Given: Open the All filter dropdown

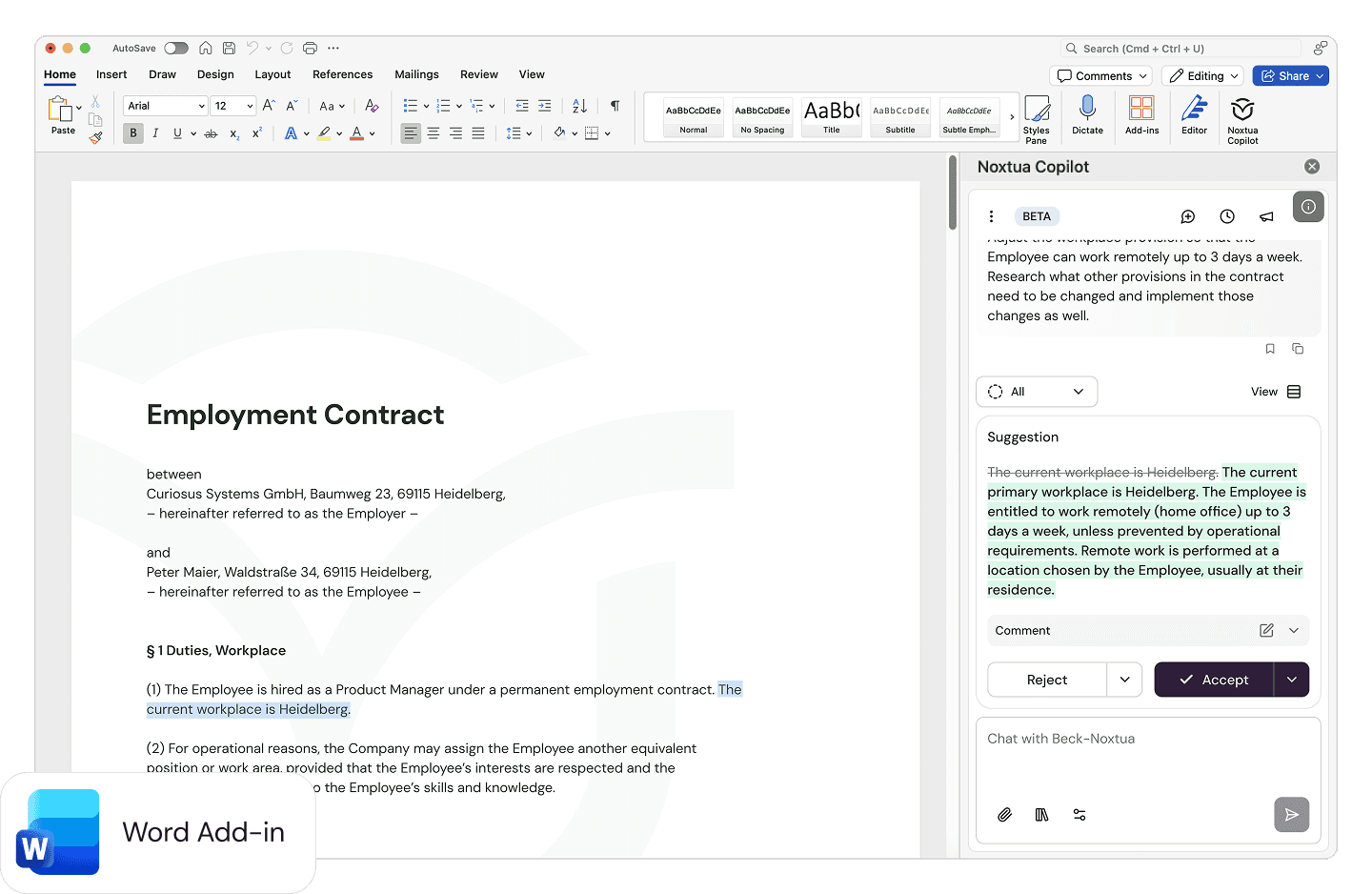Looking at the screenshot, I should coord(1037,392).
